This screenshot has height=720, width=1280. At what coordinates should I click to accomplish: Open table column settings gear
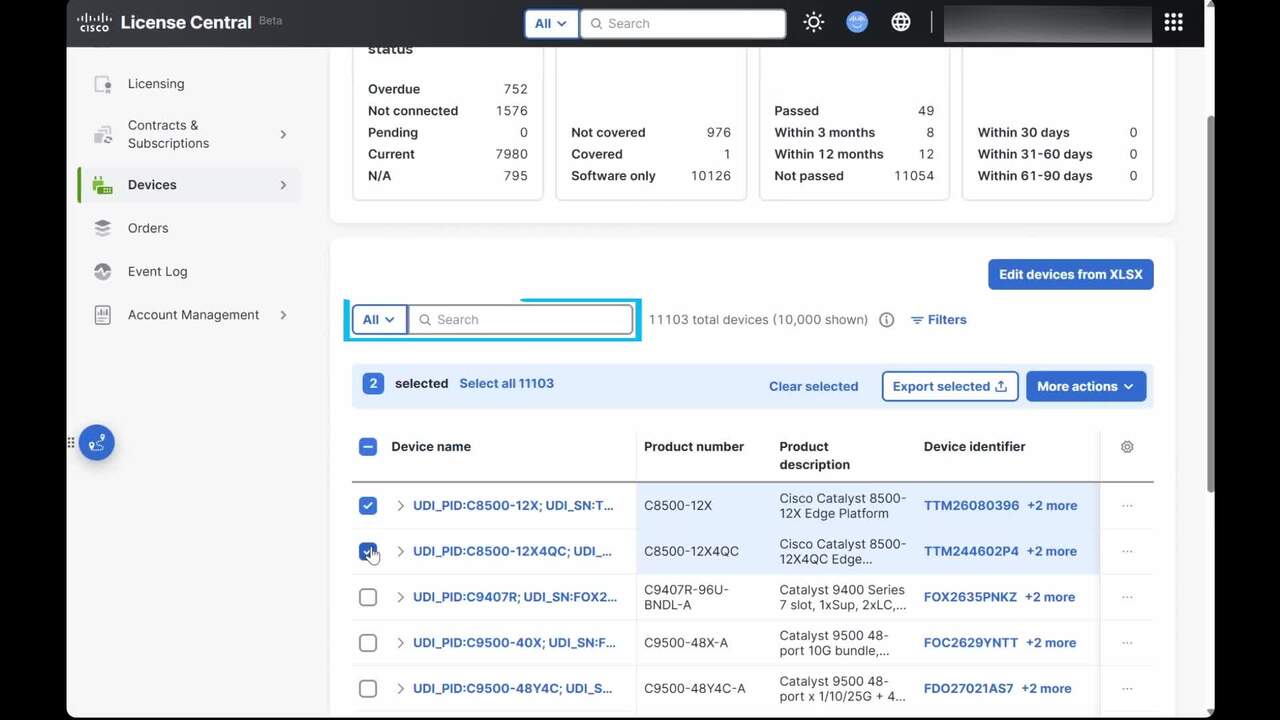[x=1127, y=447]
